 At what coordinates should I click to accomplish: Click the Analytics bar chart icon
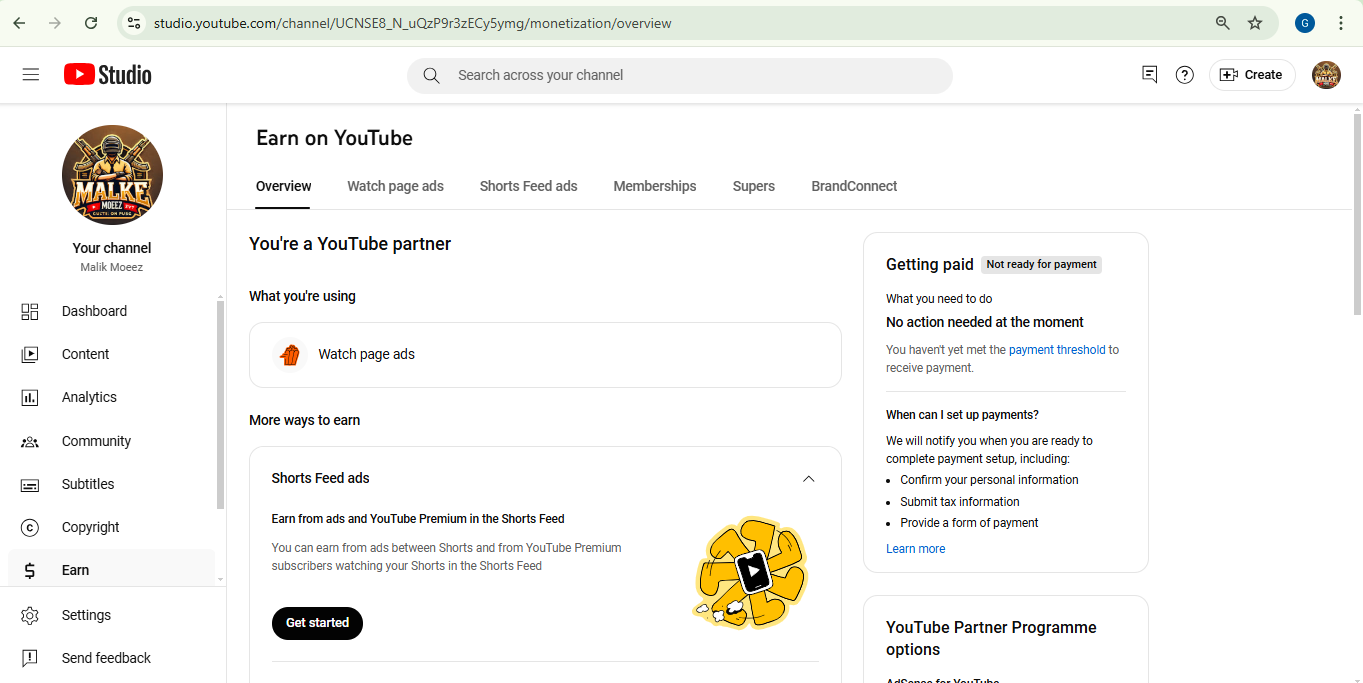30,397
